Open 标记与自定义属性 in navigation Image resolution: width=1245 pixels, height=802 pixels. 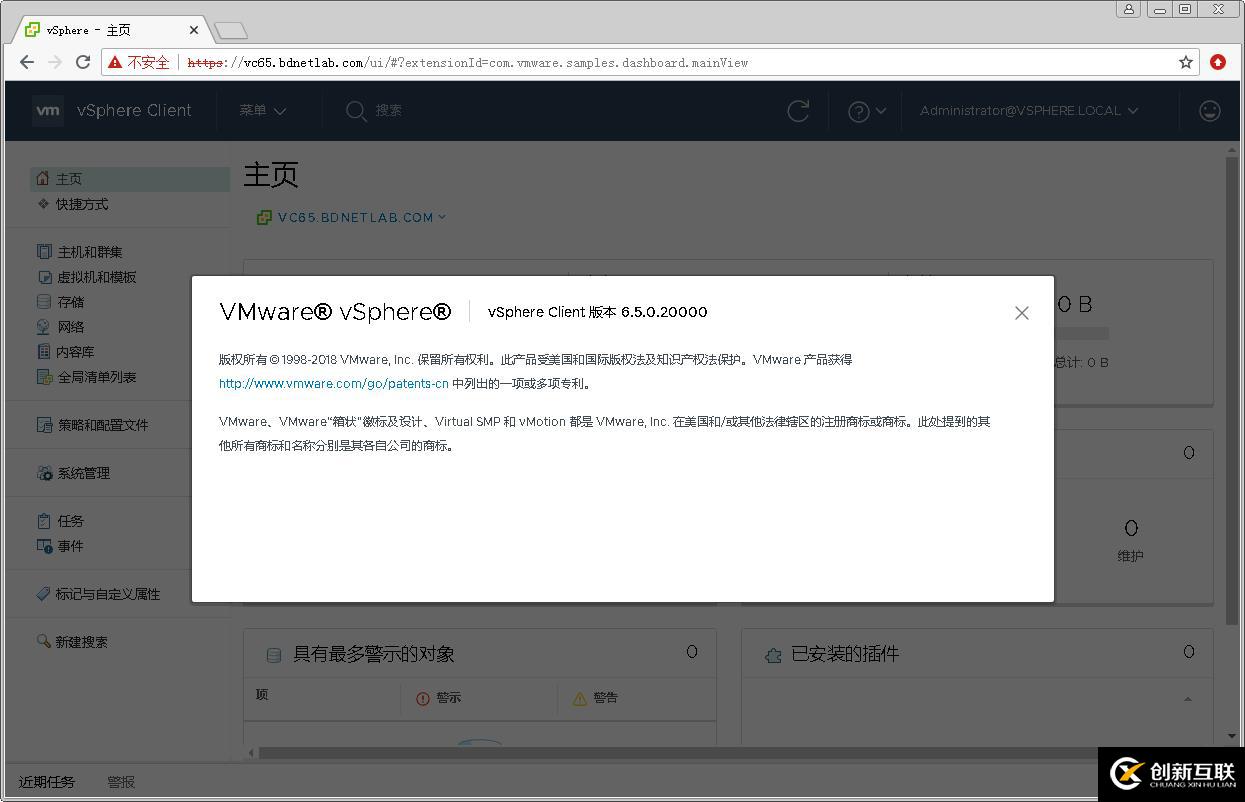pyautogui.click(x=108, y=594)
